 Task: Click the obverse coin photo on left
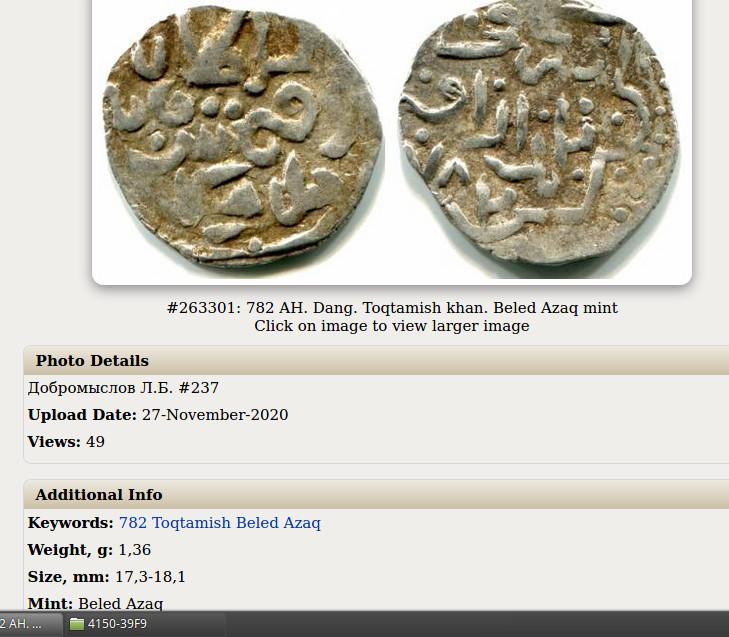243,136
